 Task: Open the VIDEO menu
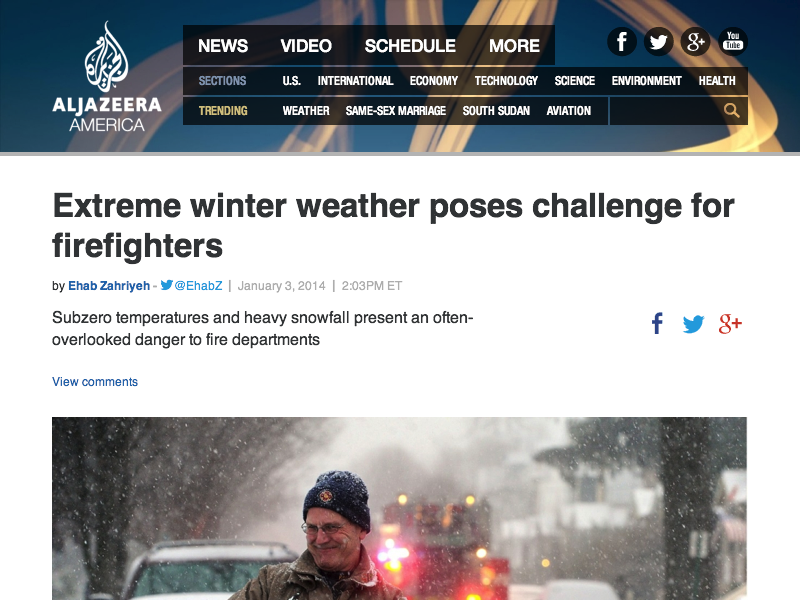[306, 46]
